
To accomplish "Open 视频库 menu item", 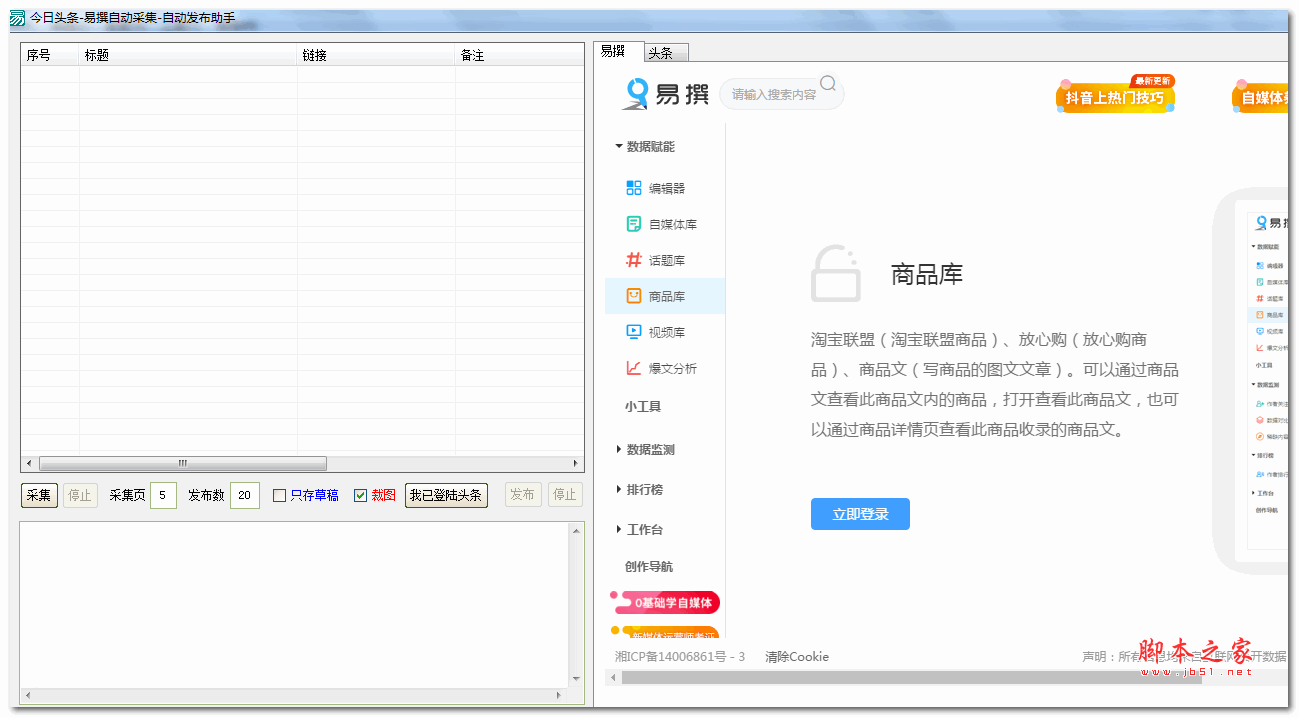I will point(667,332).
